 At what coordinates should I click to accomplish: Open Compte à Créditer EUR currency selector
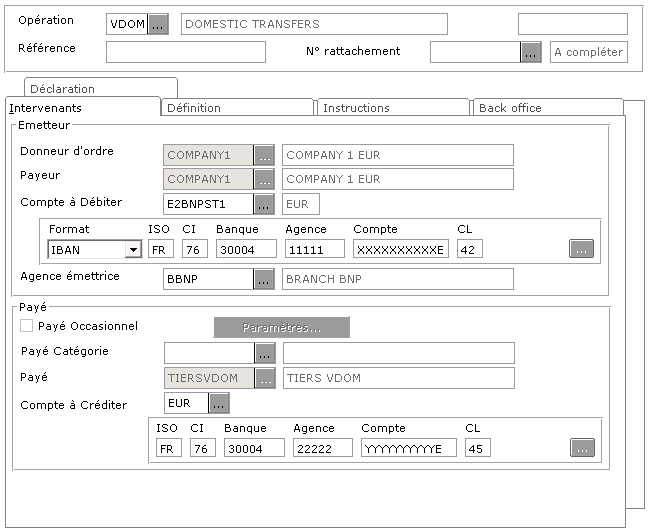pyautogui.click(x=218, y=403)
